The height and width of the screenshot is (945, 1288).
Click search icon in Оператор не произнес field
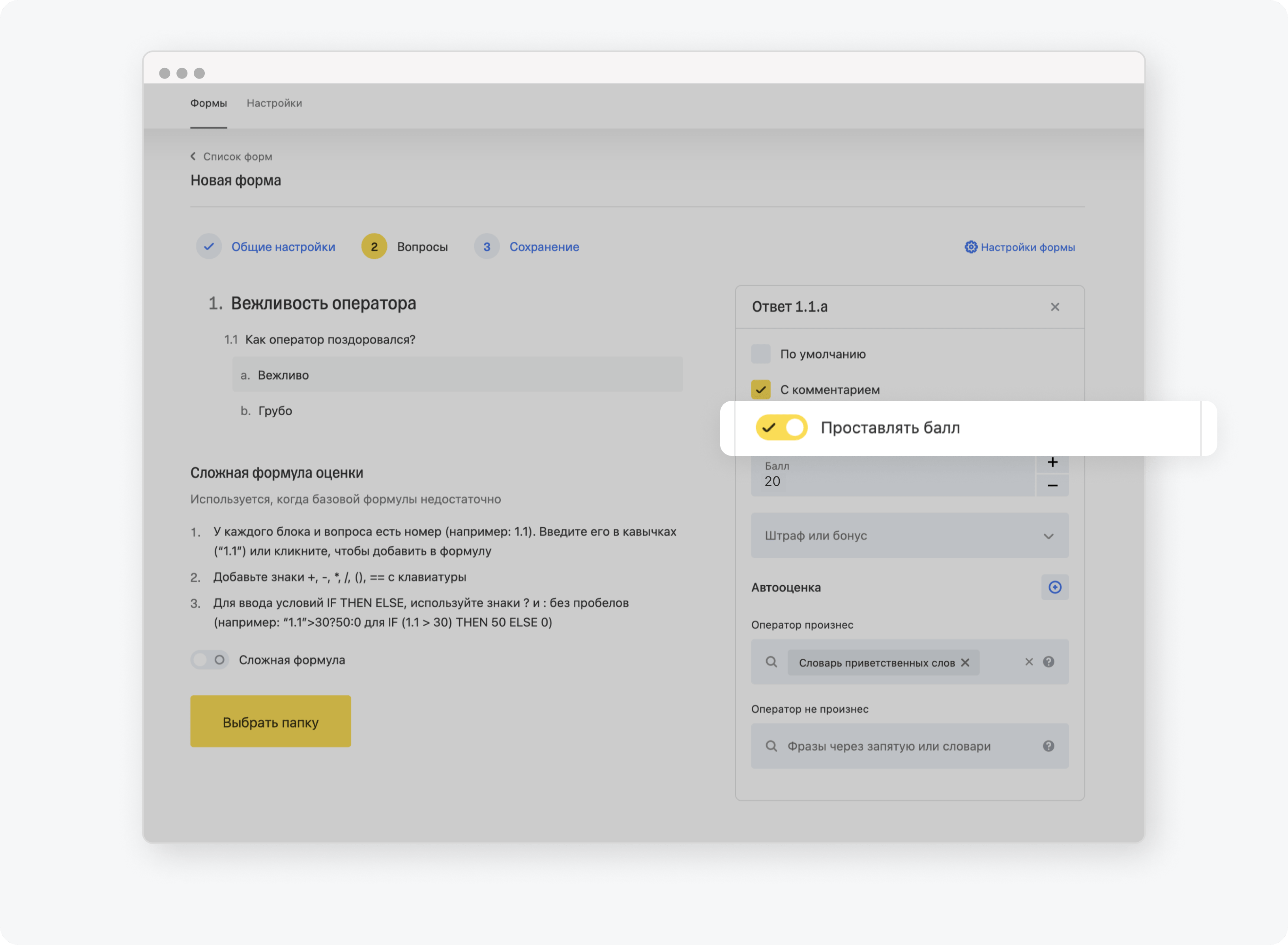(771, 746)
